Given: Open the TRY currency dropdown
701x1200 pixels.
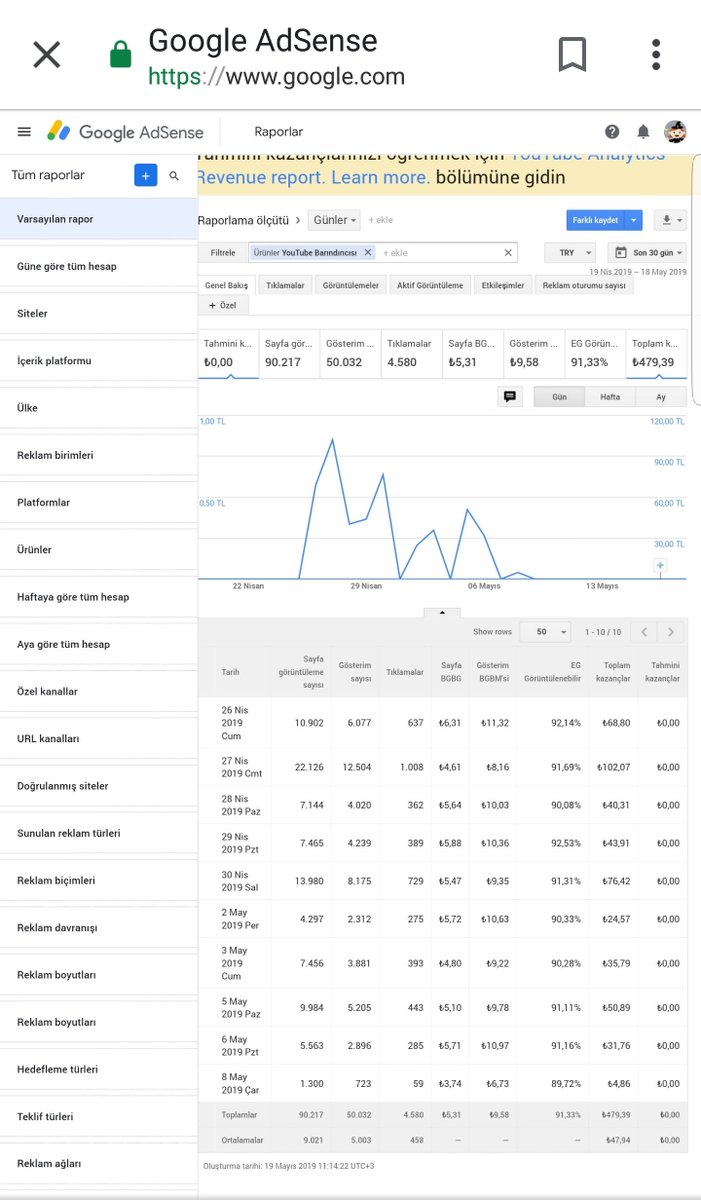Looking at the screenshot, I should click(570, 253).
